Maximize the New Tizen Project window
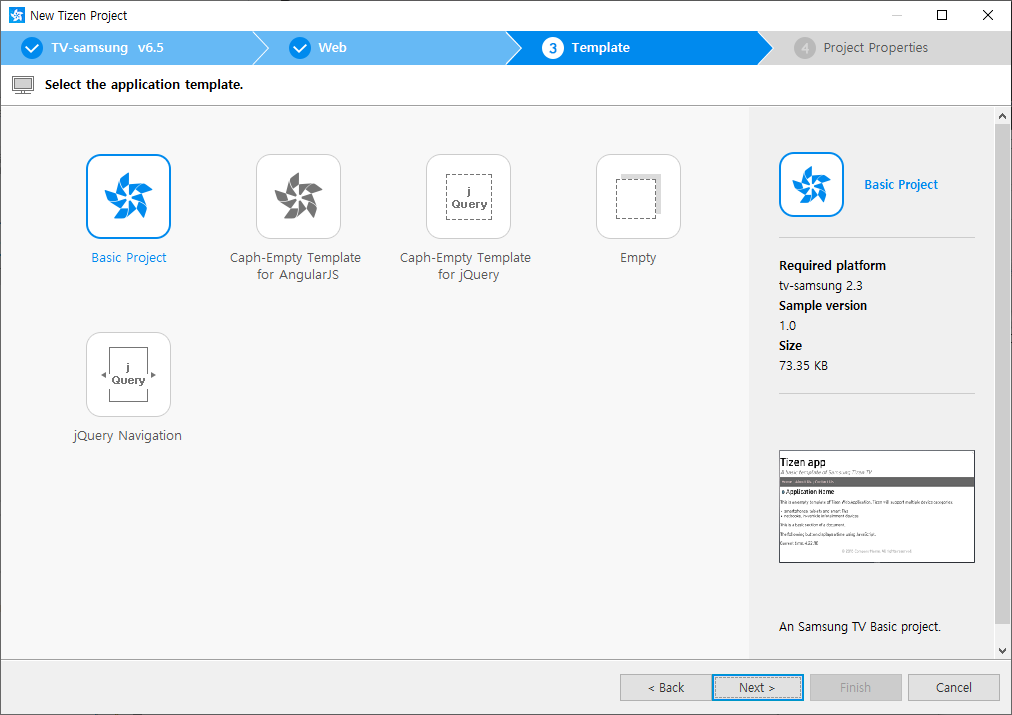 point(942,15)
